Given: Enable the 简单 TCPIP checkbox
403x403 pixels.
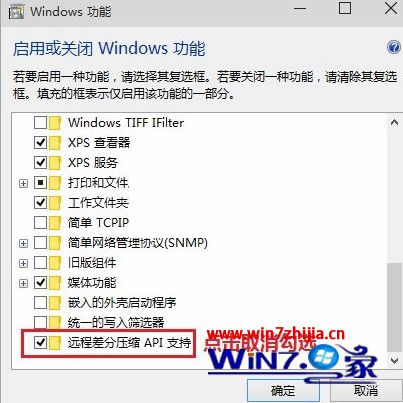Looking at the screenshot, I should click(x=40, y=223).
